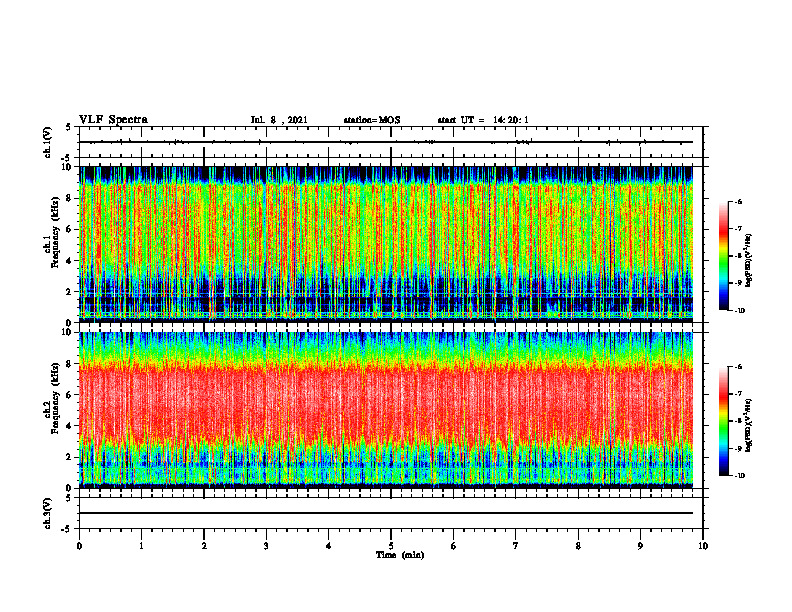Click the "-10" label on the ch.2 color bar
Image resolution: width=792 pixels, height=612 pixels.
click(x=740, y=476)
